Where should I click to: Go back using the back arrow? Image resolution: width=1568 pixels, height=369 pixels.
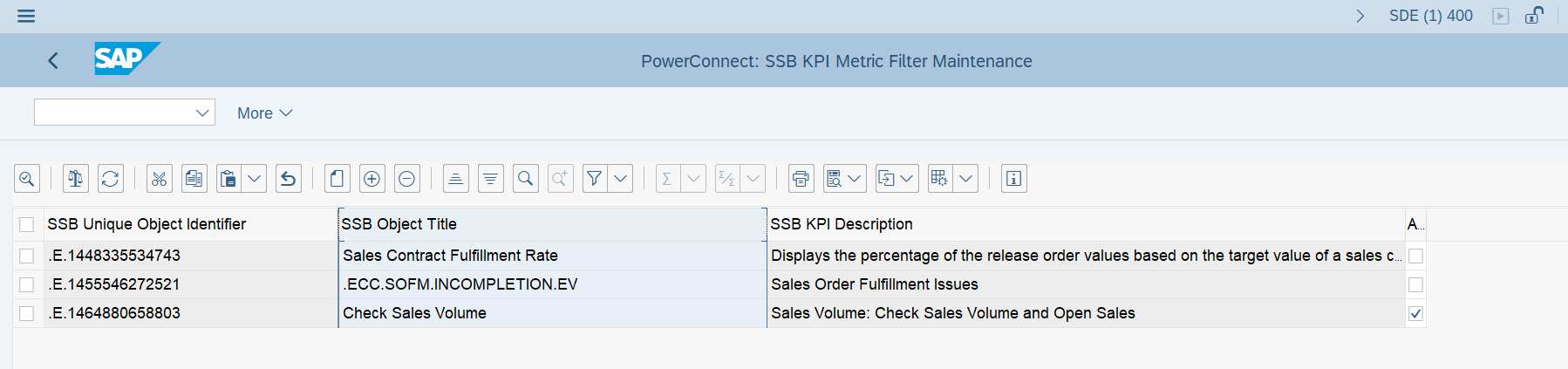point(53,60)
